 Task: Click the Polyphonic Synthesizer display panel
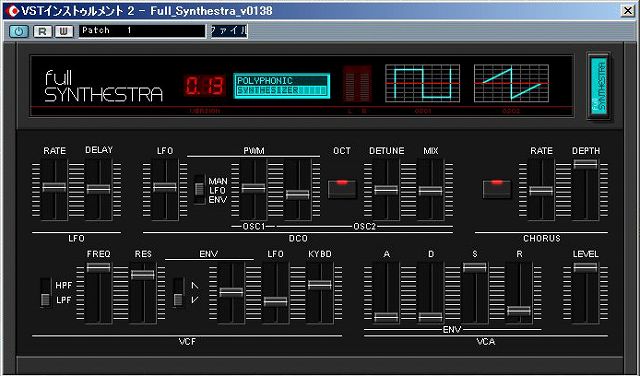pos(282,86)
